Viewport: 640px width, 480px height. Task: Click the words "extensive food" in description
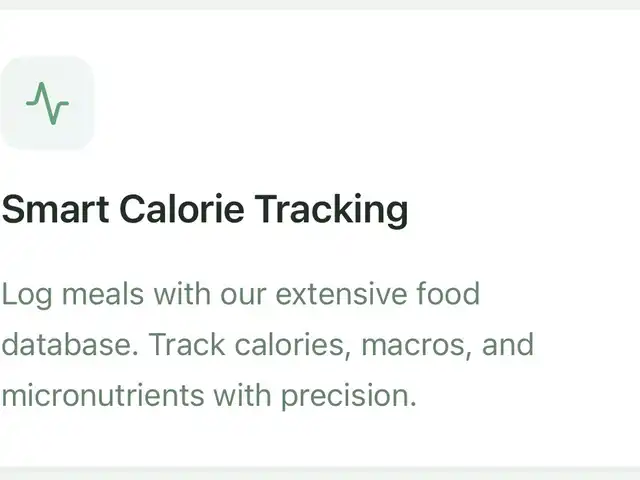378,295
